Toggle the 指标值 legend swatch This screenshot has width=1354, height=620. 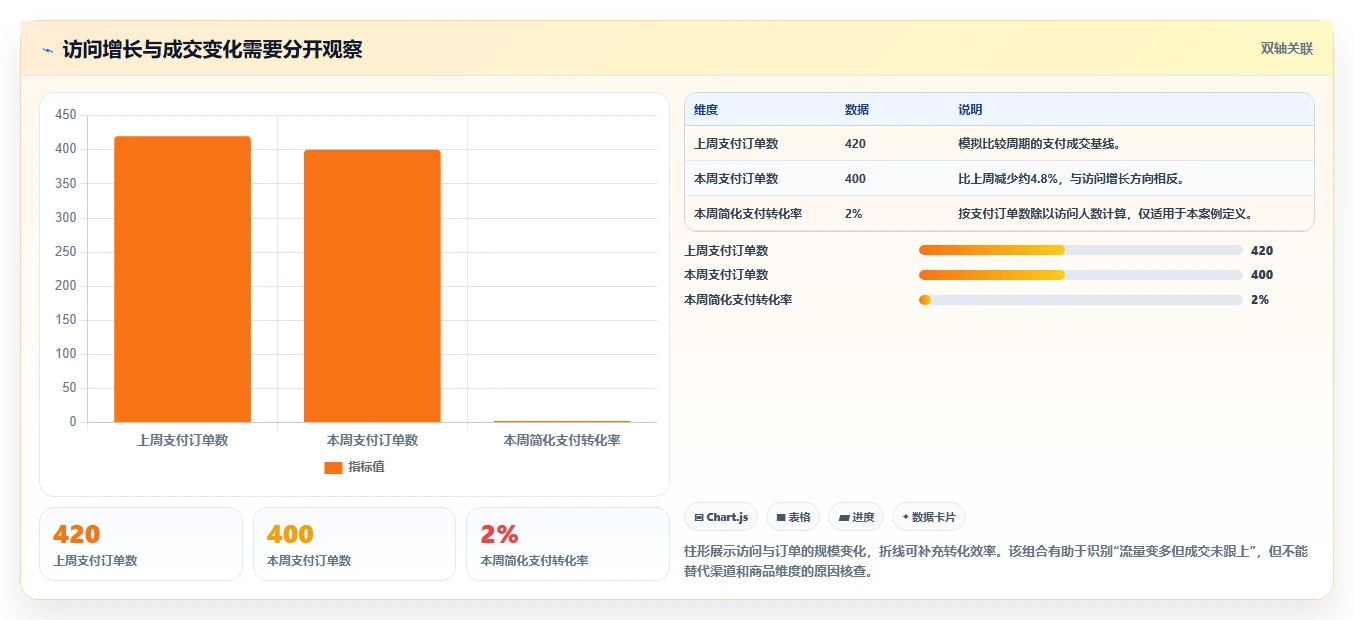333,467
